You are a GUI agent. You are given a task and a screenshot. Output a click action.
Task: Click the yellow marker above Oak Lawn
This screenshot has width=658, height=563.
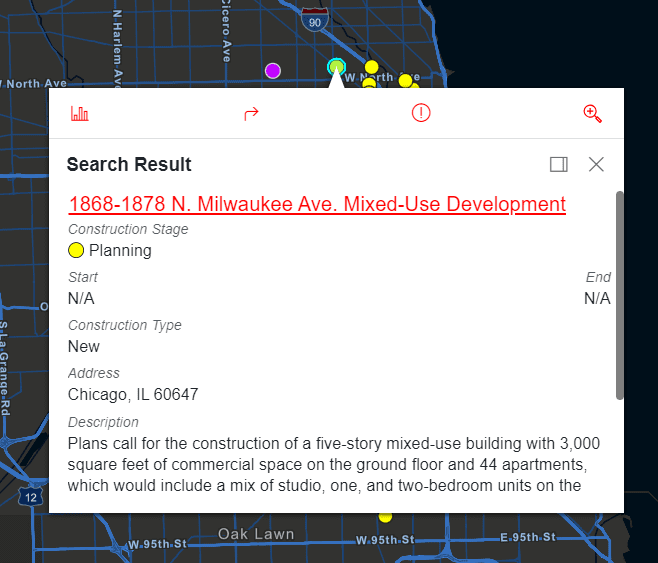pos(385,517)
